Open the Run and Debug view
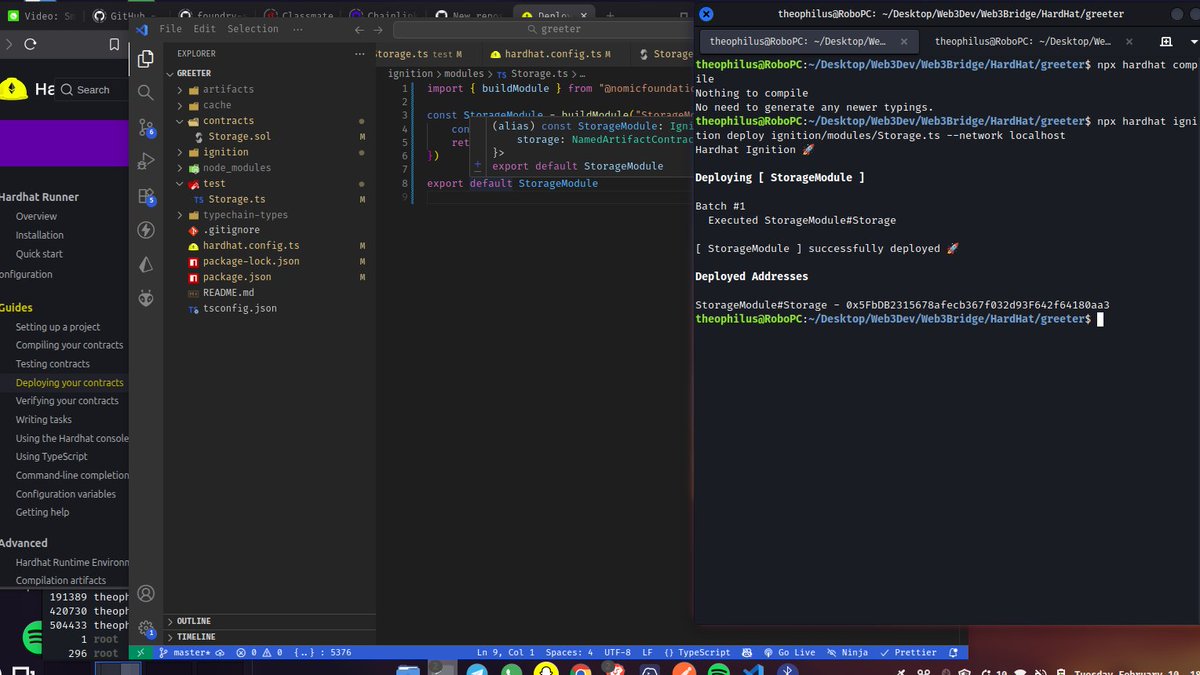 click(146, 161)
